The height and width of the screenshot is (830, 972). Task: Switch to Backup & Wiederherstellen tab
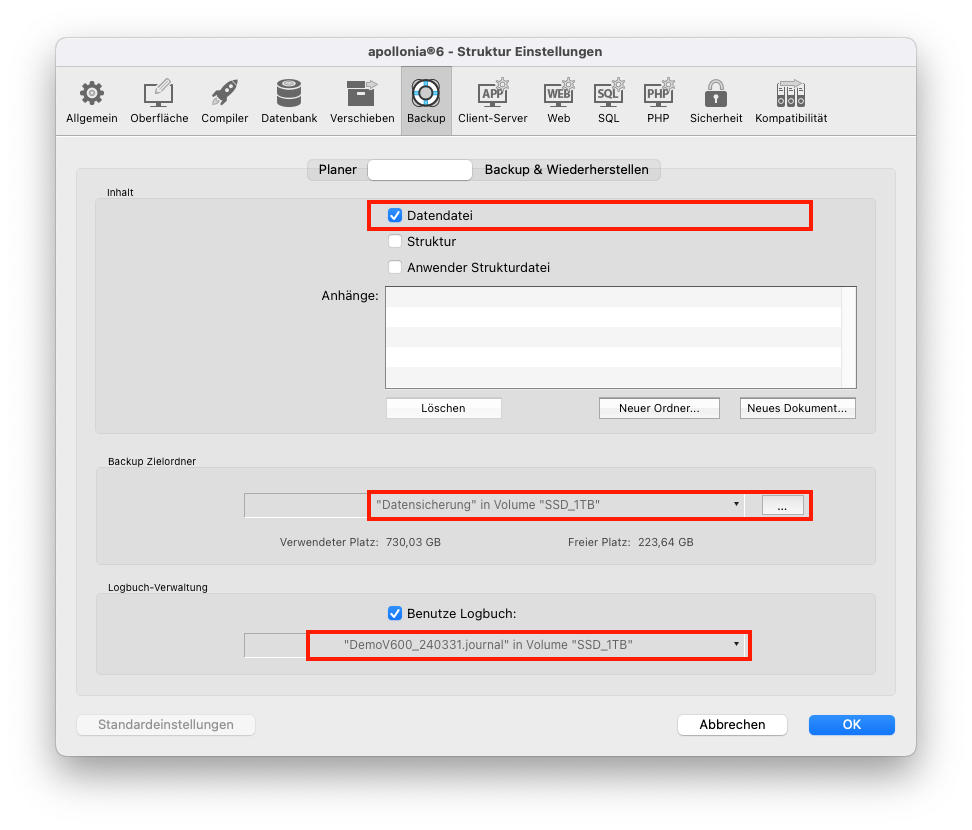click(x=566, y=170)
